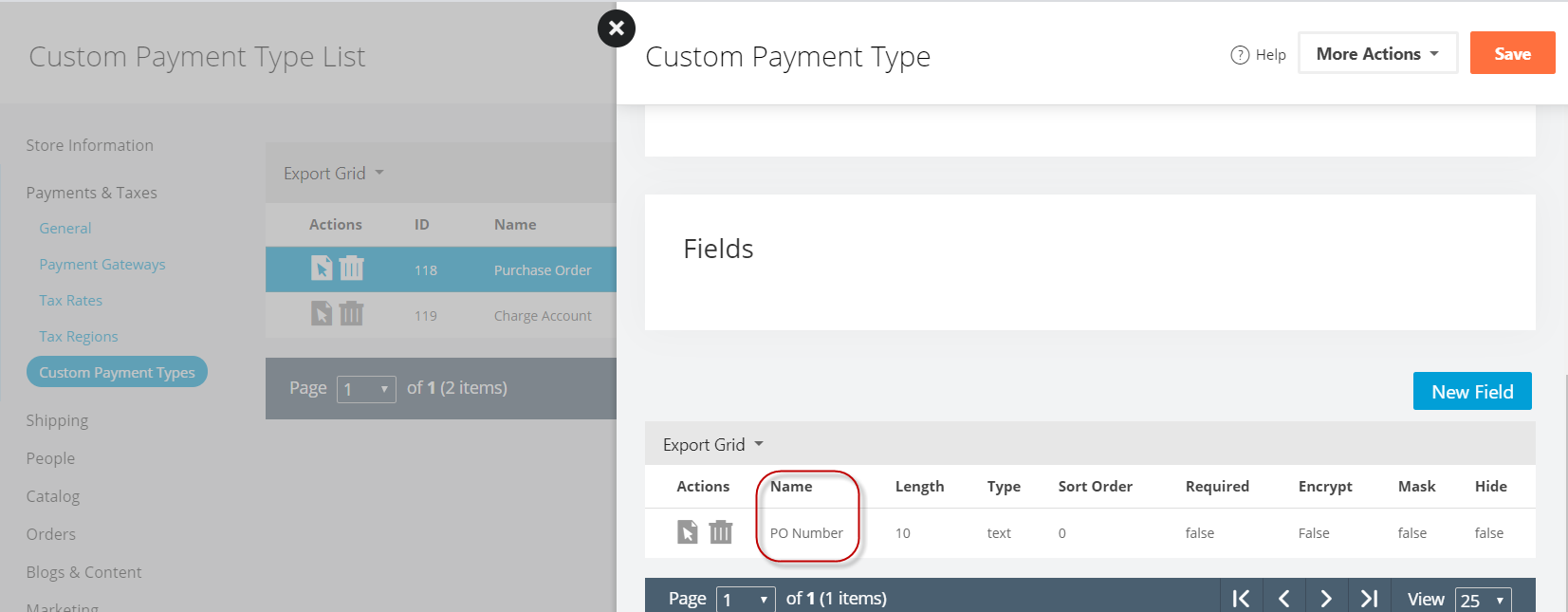Delete the PO Number field
Viewport: 1568px width, 612px height.
721,532
